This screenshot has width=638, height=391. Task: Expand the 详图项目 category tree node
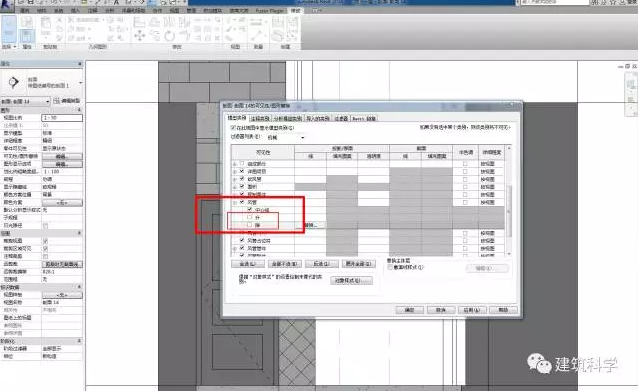tap(235, 171)
